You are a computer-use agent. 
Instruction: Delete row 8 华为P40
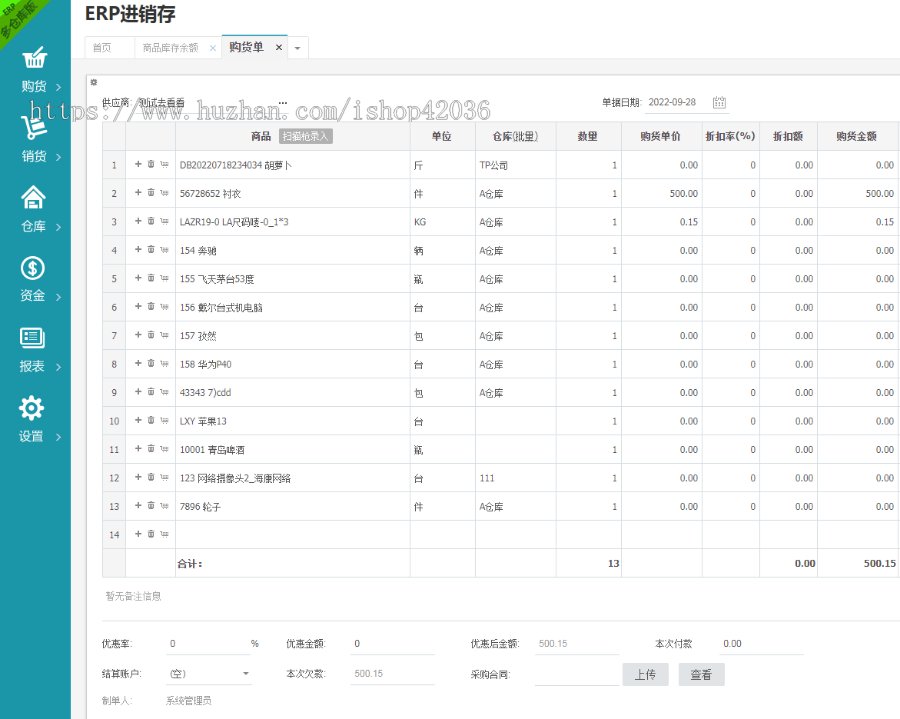click(151, 363)
